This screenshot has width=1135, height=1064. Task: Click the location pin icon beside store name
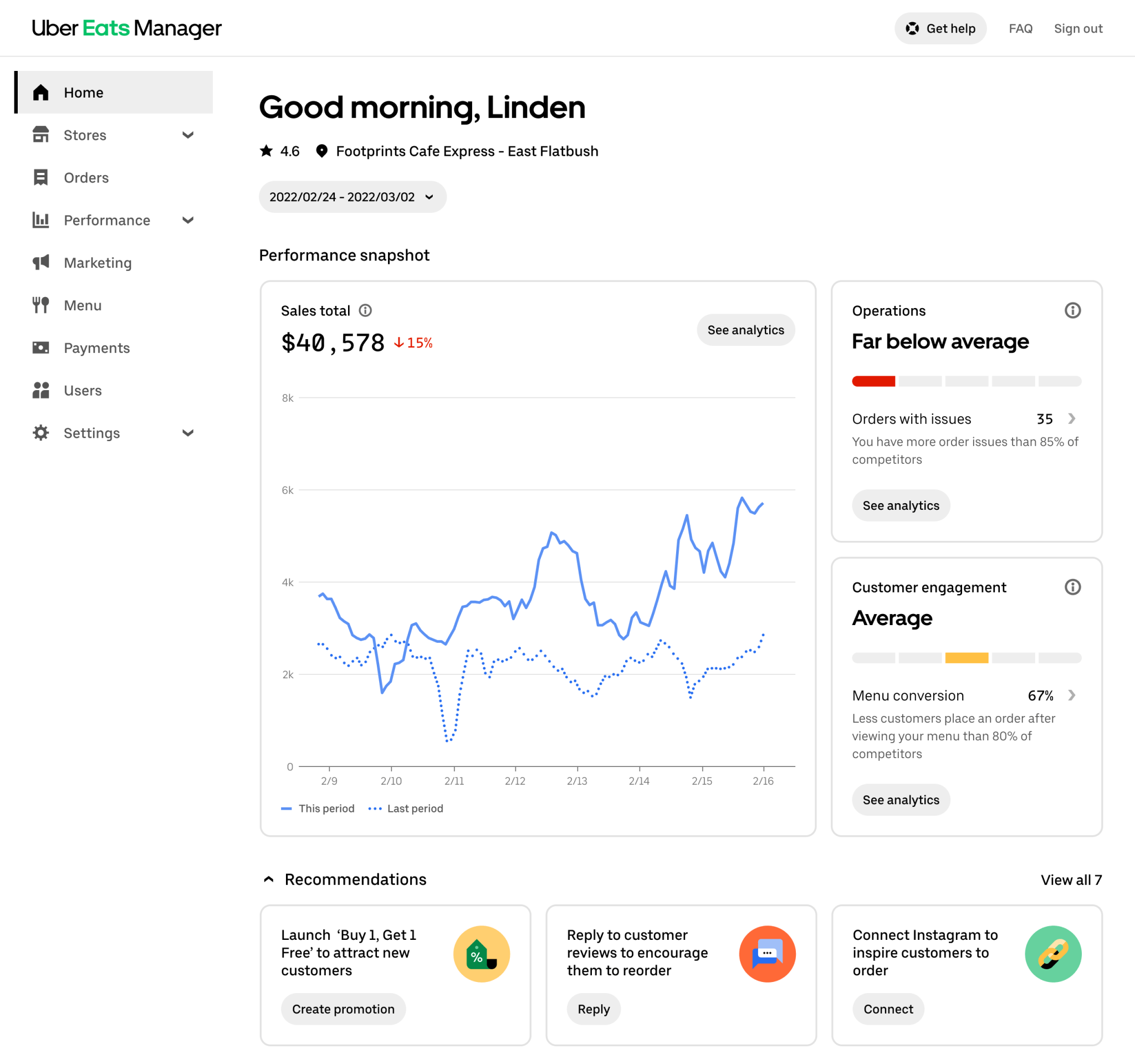tap(322, 151)
